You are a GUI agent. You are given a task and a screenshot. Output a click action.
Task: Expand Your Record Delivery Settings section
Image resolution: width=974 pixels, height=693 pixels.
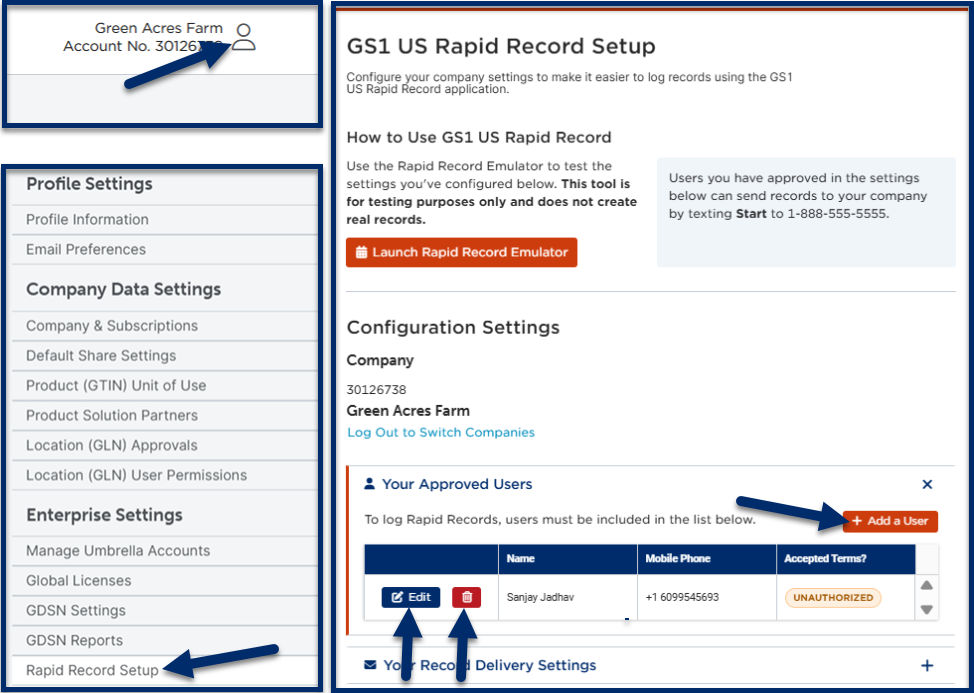(x=927, y=666)
